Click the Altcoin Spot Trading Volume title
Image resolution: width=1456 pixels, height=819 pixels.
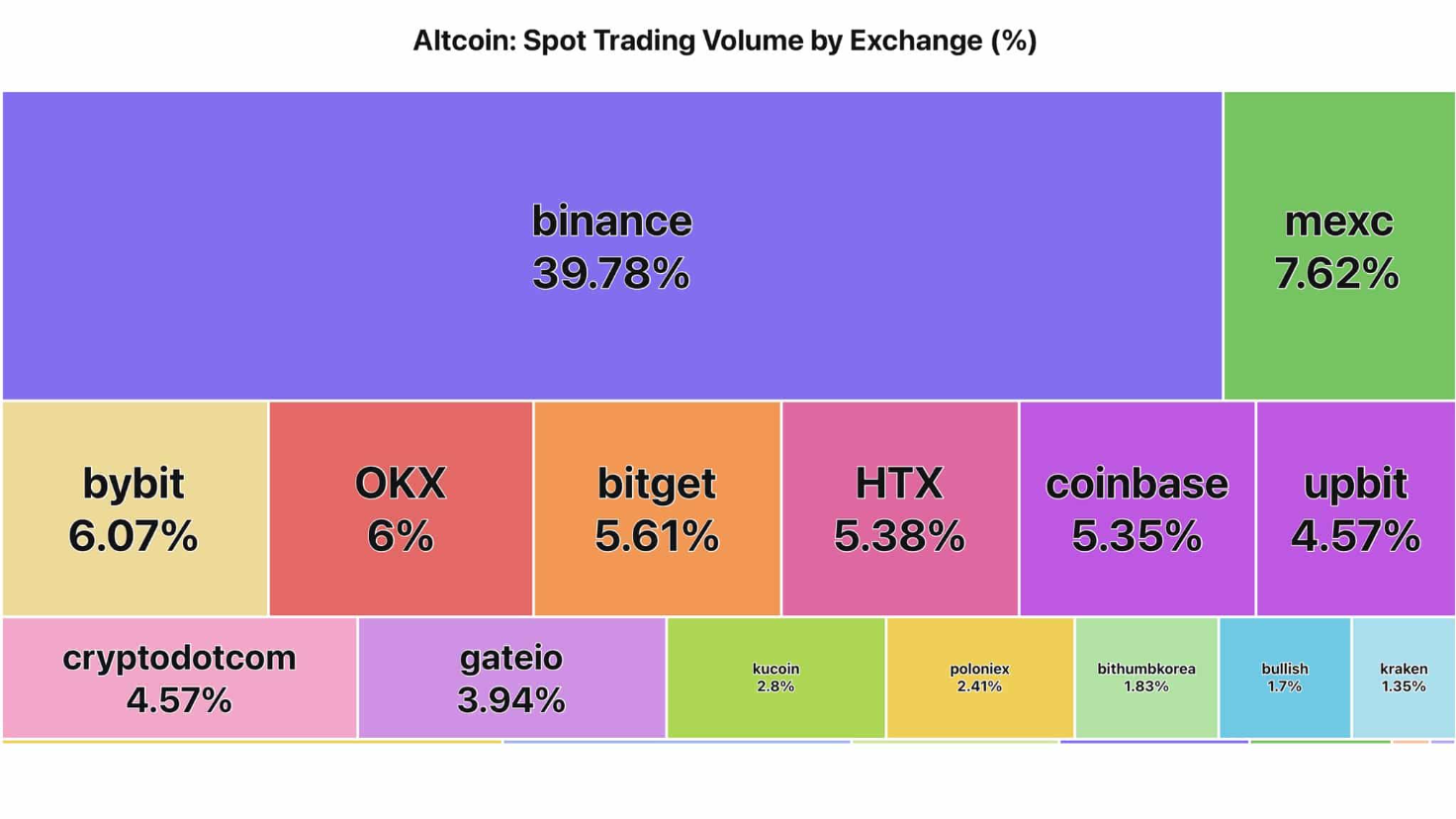(724, 41)
